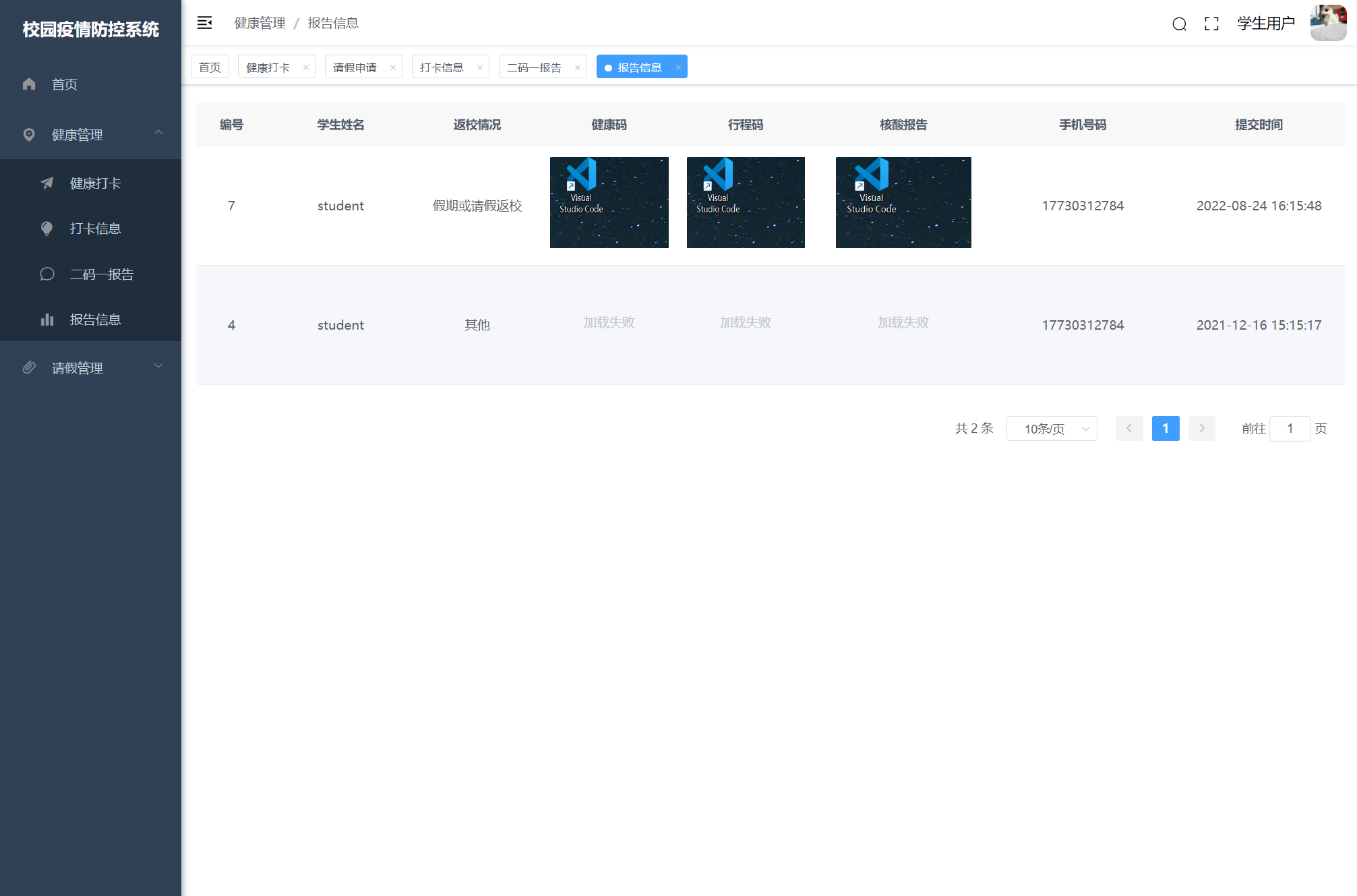This screenshot has width=1357, height=896.
Task: Switch to the 请假申请 tab
Action: (x=355, y=67)
